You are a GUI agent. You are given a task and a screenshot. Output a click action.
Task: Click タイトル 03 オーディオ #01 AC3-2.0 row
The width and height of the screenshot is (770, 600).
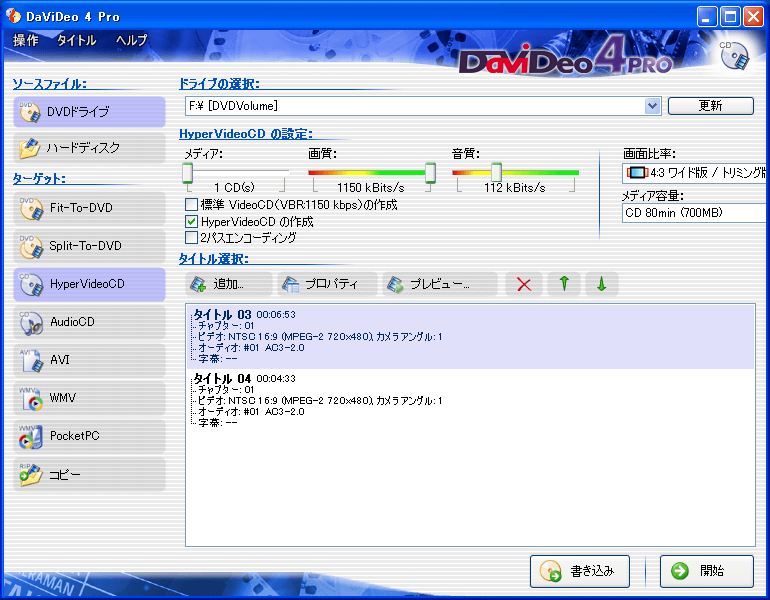(250, 348)
